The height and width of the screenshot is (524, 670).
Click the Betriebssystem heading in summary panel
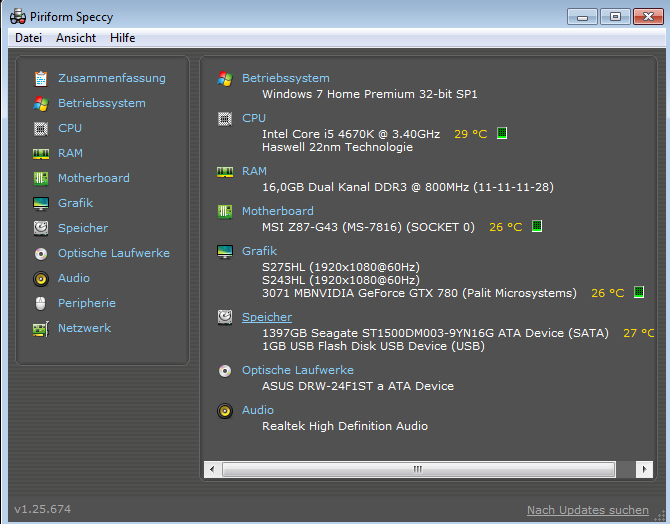pos(286,78)
